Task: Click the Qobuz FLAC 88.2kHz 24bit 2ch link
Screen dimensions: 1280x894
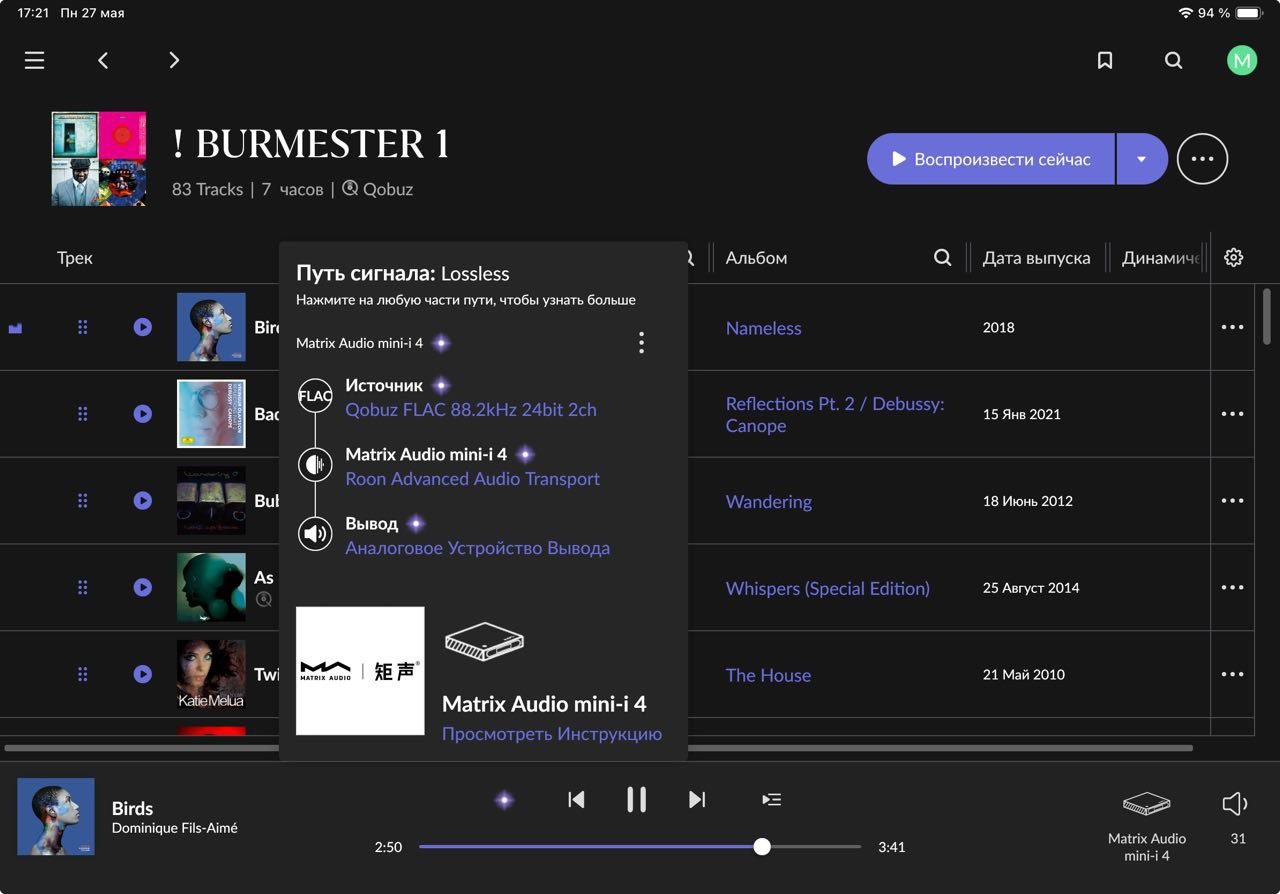Action: (471, 410)
